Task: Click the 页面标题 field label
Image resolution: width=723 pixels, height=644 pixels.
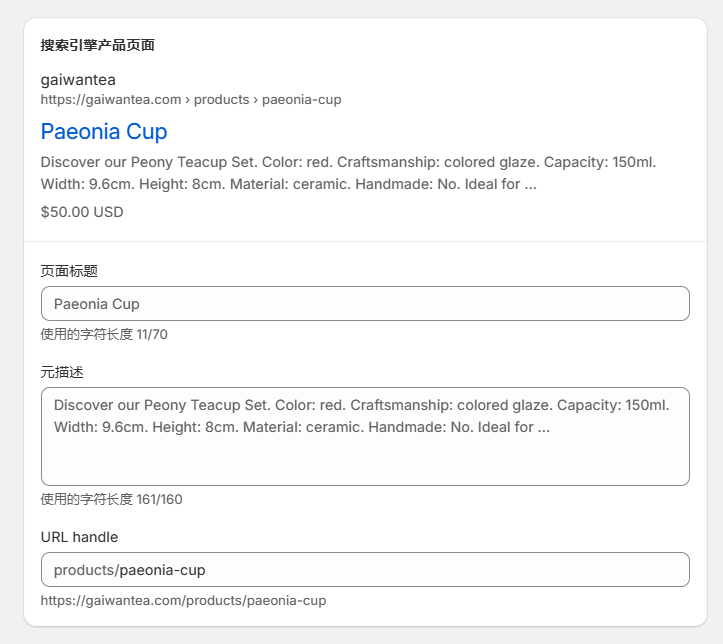Action: pyautogui.click(x=69, y=271)
